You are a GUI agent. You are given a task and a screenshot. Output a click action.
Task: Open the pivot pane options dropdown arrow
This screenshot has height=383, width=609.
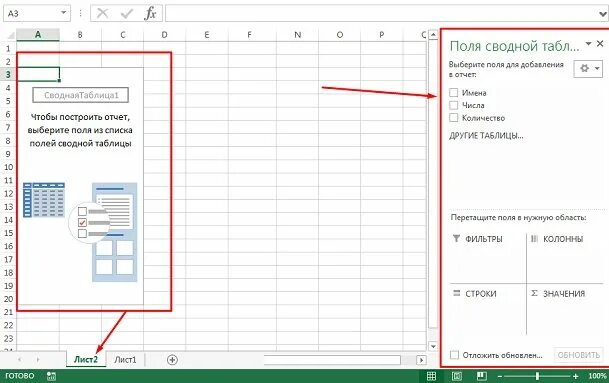coord(589,44)
